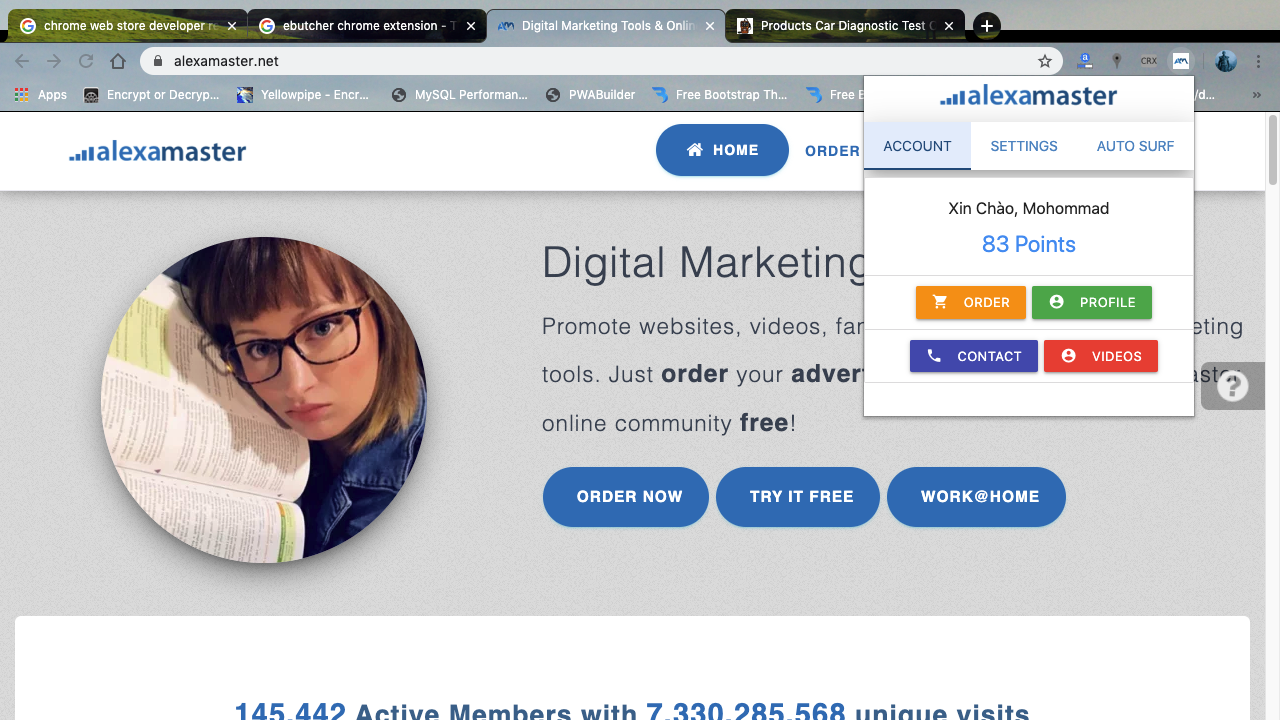
Task: Go to browser home icon
Action: (x=118, y=61)
